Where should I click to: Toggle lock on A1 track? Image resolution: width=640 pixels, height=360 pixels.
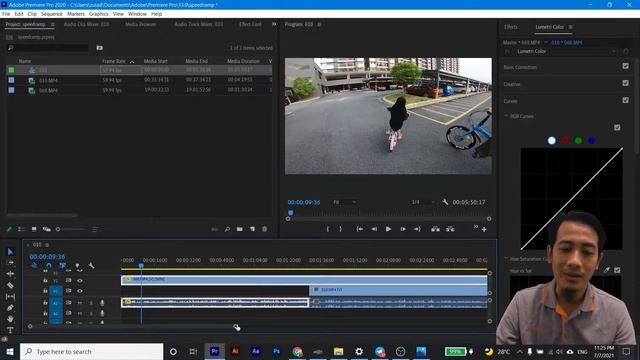(45, 303)
